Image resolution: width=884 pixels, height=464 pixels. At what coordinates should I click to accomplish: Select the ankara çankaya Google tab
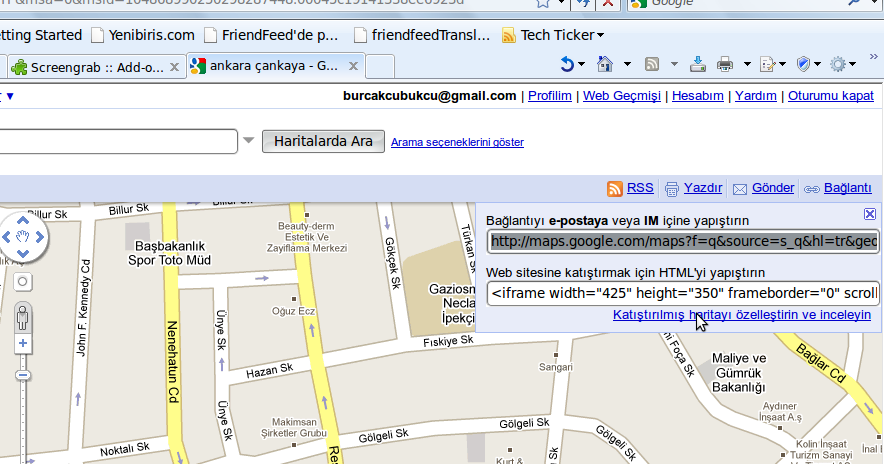[x=274, y=67]
